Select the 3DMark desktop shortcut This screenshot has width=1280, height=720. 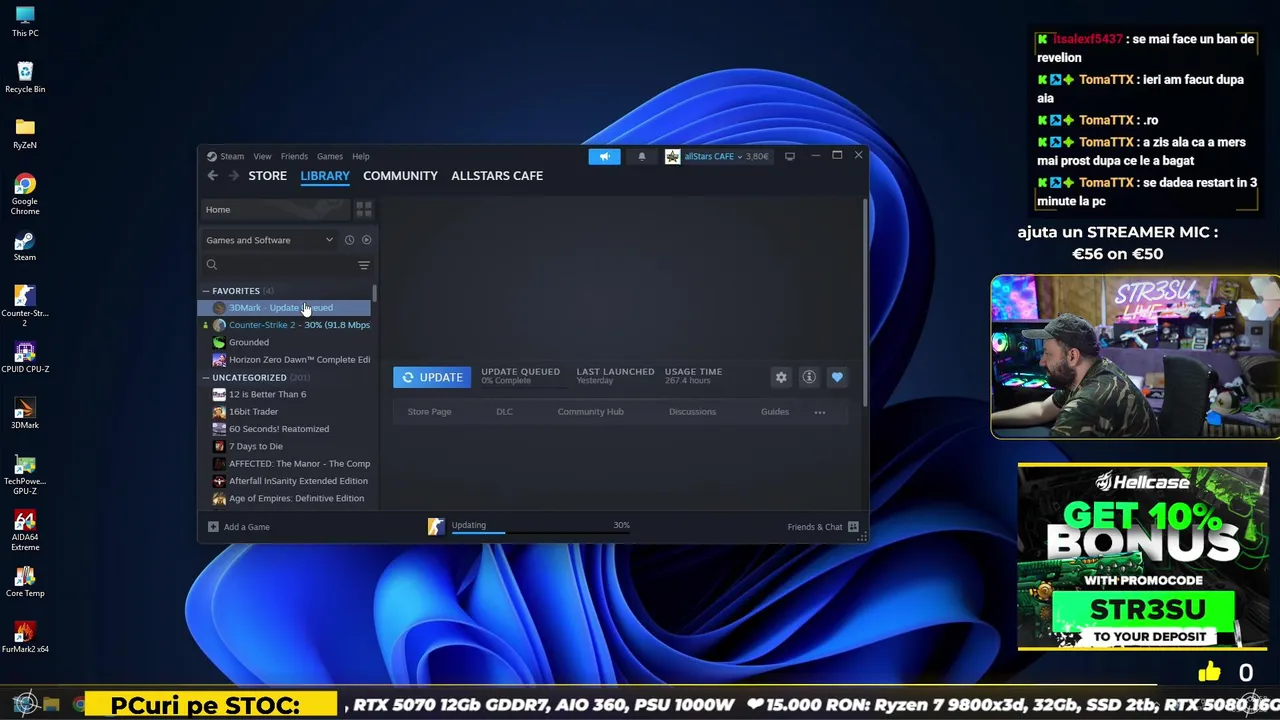[25, 414]
